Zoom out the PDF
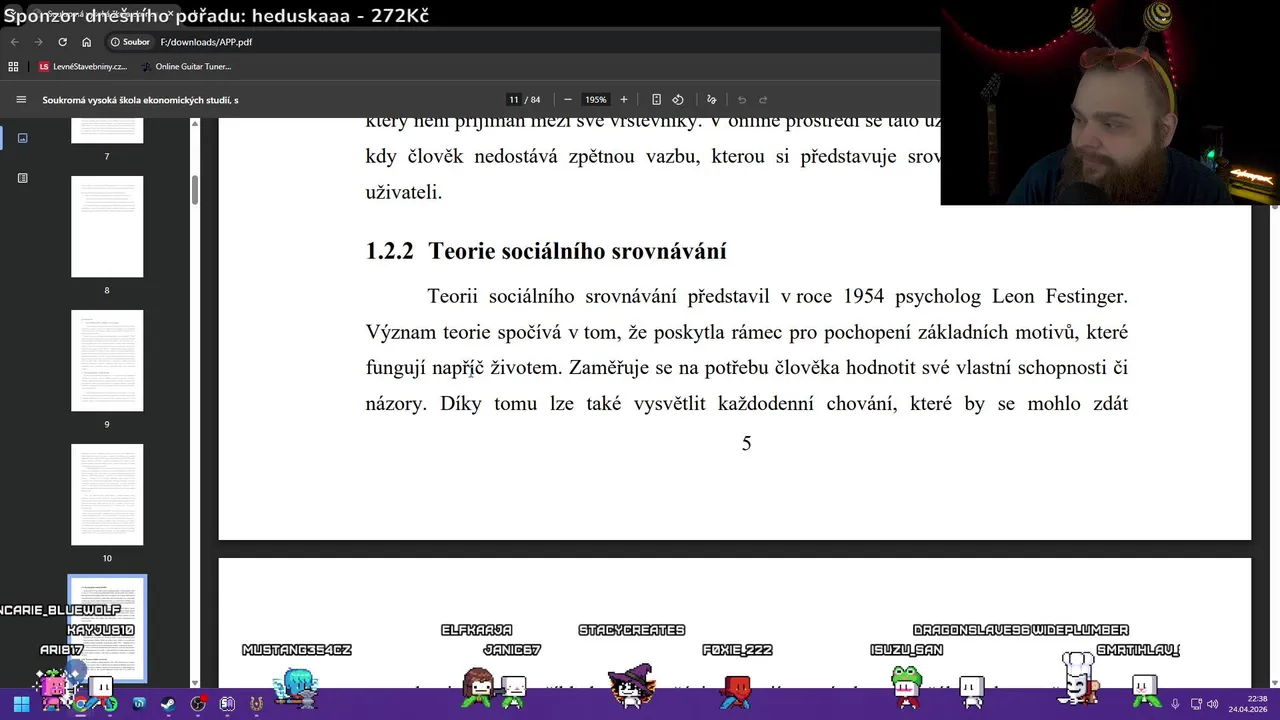The image size is (1280, 720). click(568, 100)
